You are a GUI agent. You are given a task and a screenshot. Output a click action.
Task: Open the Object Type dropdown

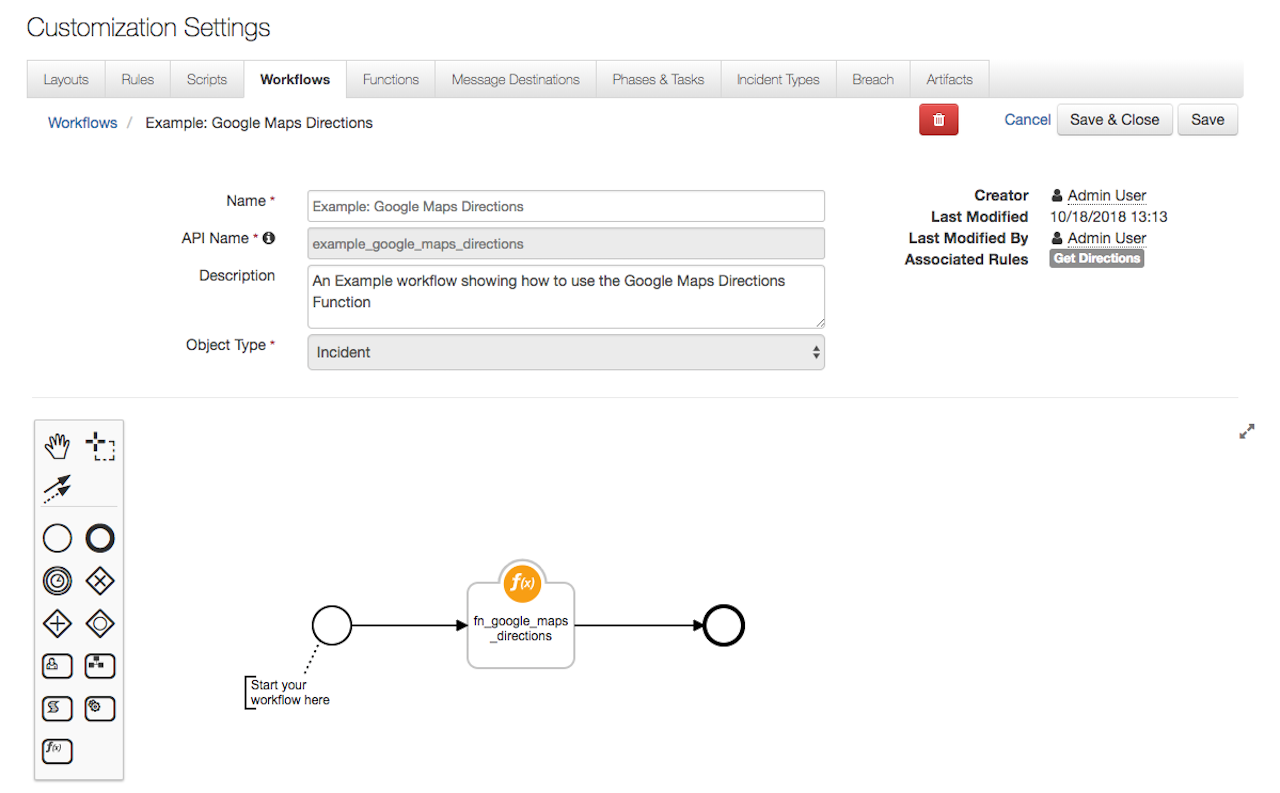566,352
